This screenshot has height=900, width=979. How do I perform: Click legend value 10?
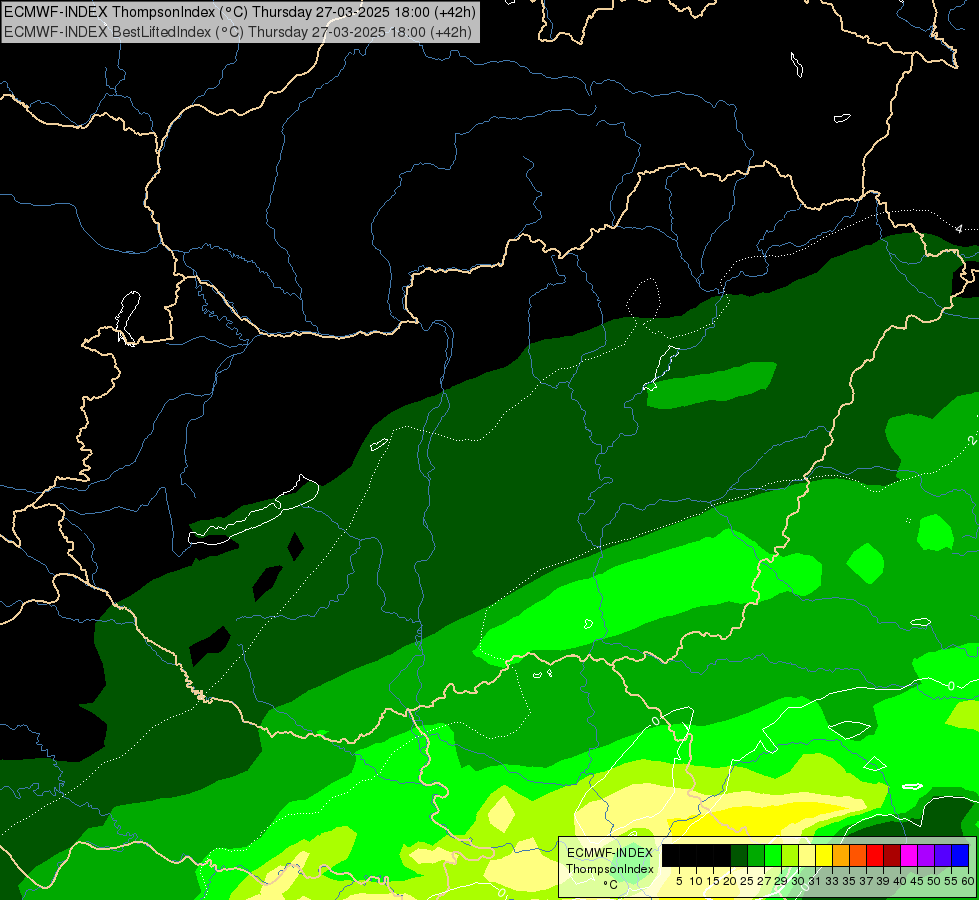pyautogui.click(x=696, y=881)
